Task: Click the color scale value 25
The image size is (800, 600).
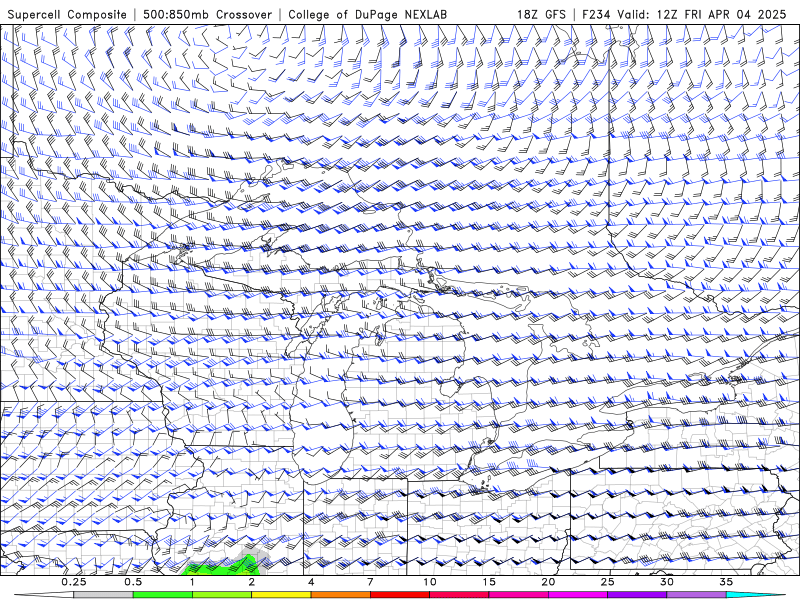Action: 608,582
